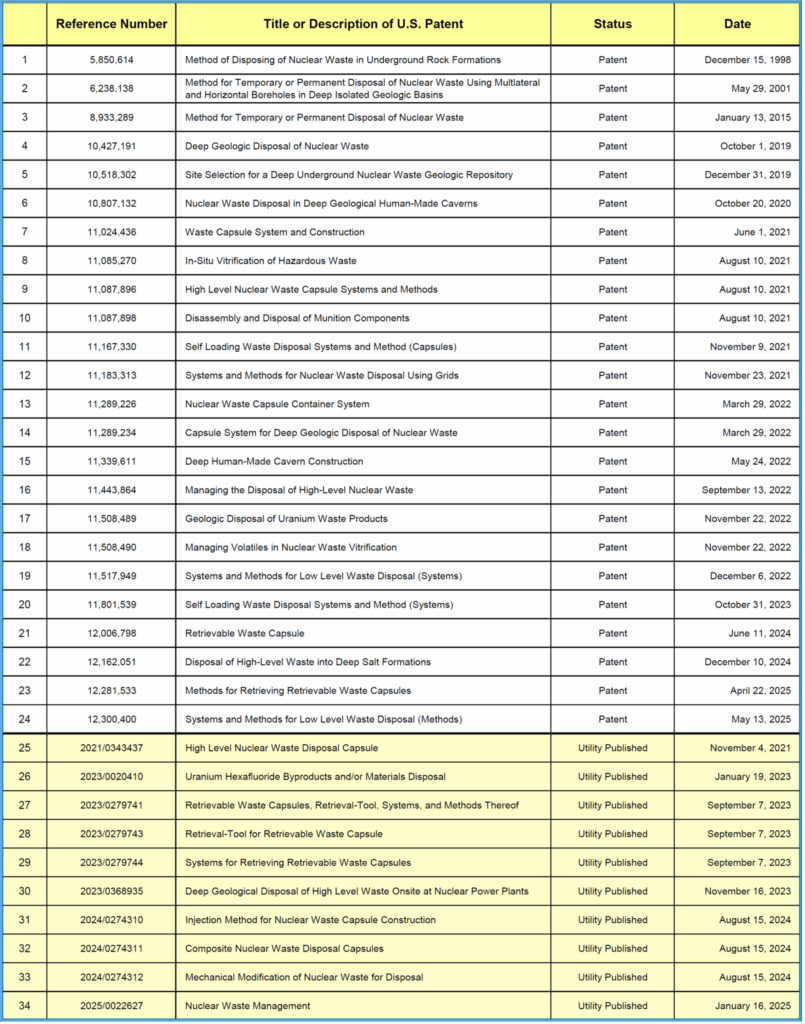Click the "Title or Description of U.S. Patent" header

(x=363, y=24)
